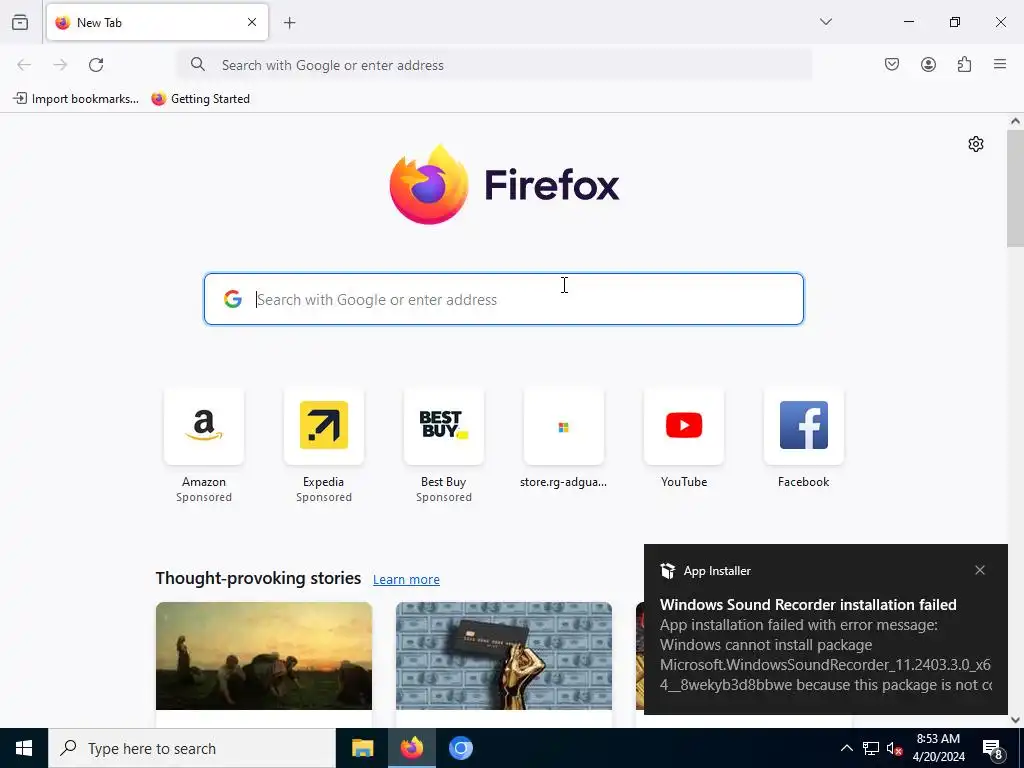Open Firefox View tab list icon
The image size is (1024, 768).
coord(20,23)
